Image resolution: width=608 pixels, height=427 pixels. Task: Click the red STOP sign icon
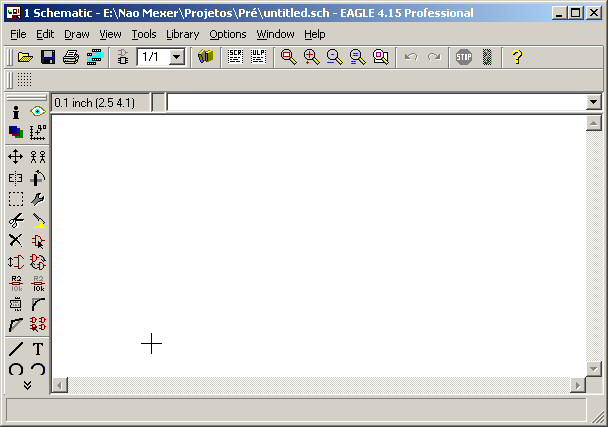[464, 57]
